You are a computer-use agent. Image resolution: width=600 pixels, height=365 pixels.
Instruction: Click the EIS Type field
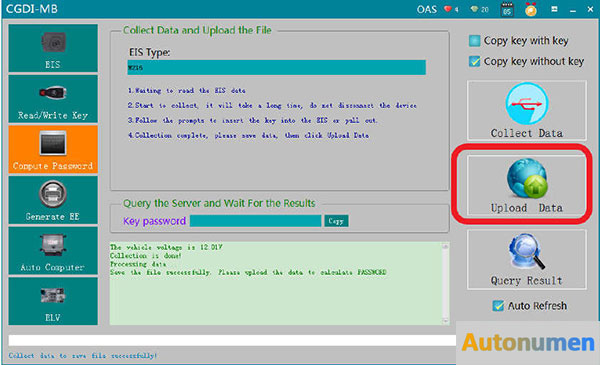276,67
